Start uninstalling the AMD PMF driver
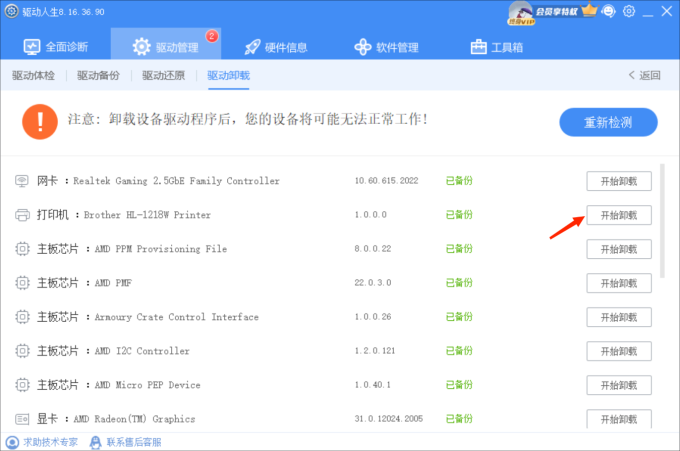680x451 pixels. (619, 283)
